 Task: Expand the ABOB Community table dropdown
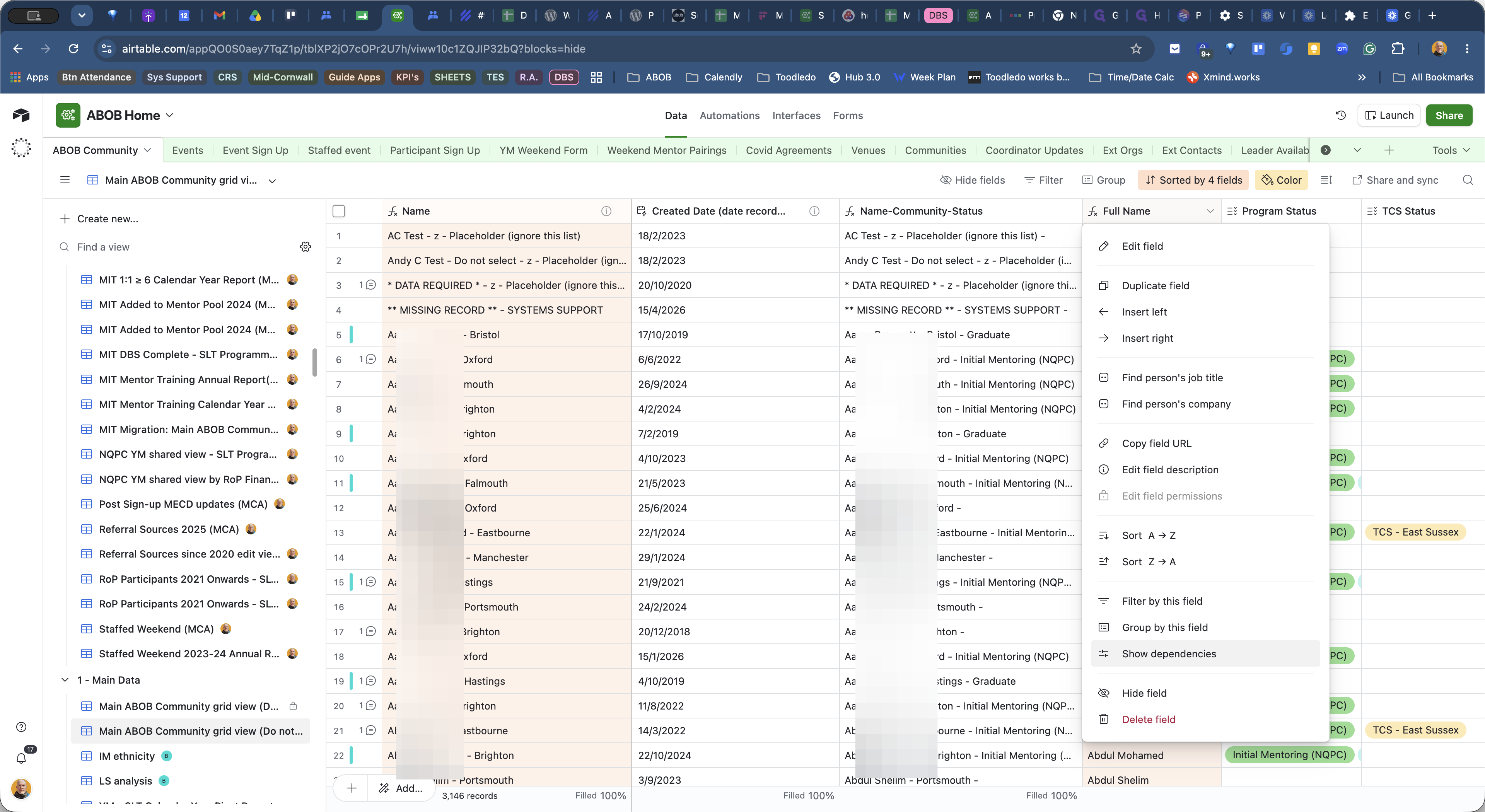tap(148, 150)
